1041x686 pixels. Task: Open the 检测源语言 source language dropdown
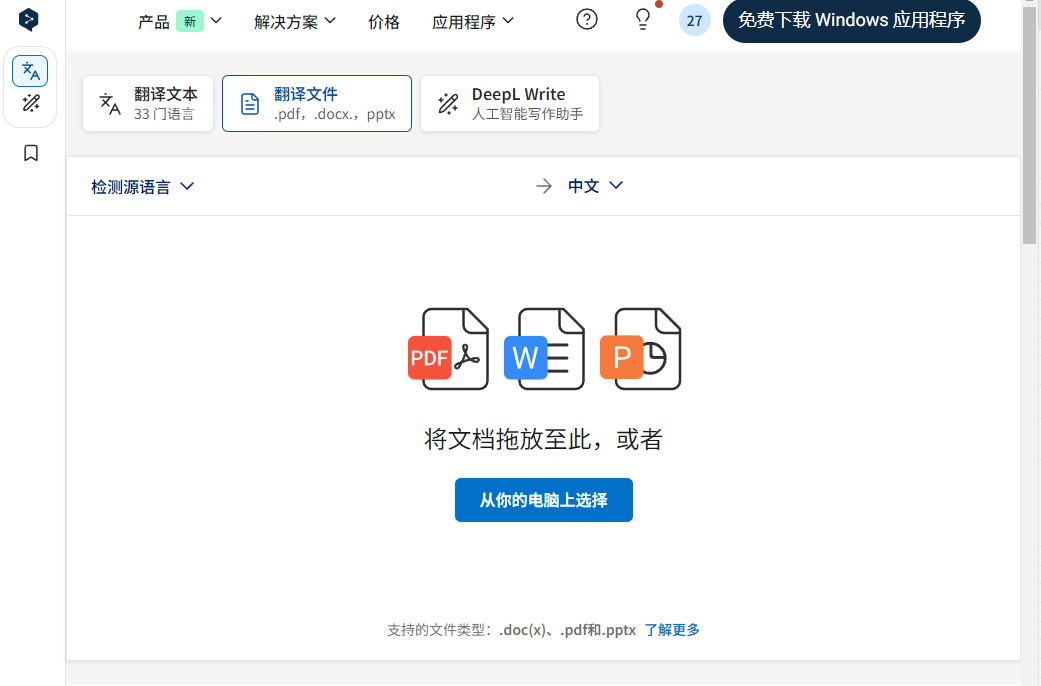coord(143,187)
